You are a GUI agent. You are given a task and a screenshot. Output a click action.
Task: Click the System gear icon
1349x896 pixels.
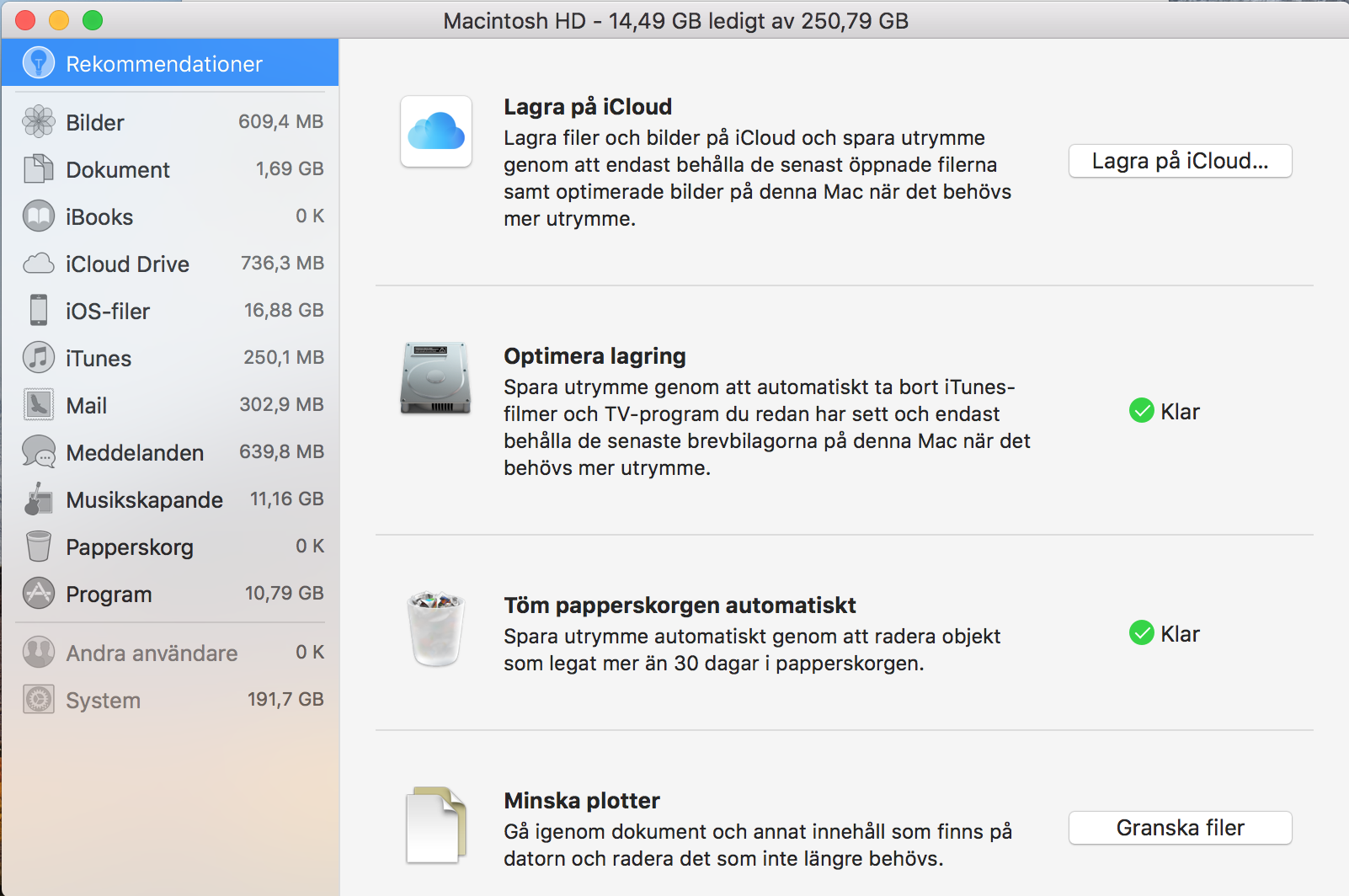39,700
